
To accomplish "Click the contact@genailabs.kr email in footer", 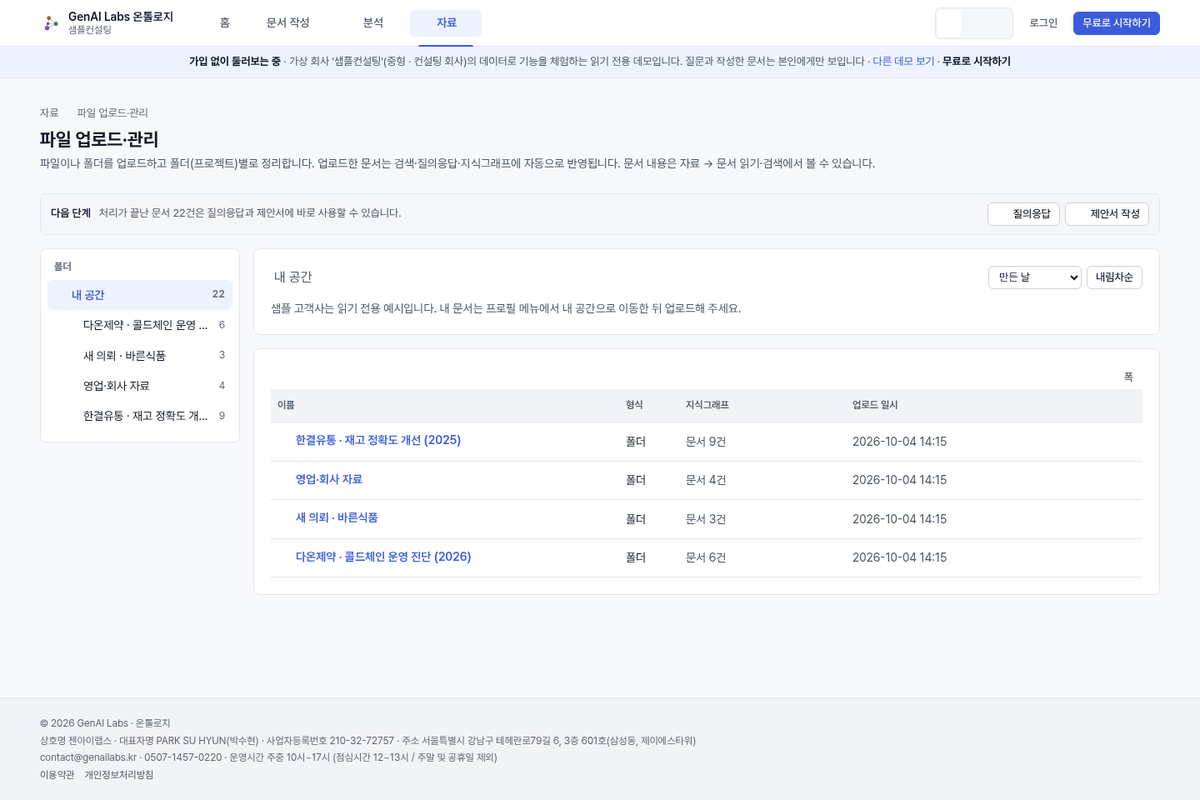I will pyautogui.click(x=88, y=757).
